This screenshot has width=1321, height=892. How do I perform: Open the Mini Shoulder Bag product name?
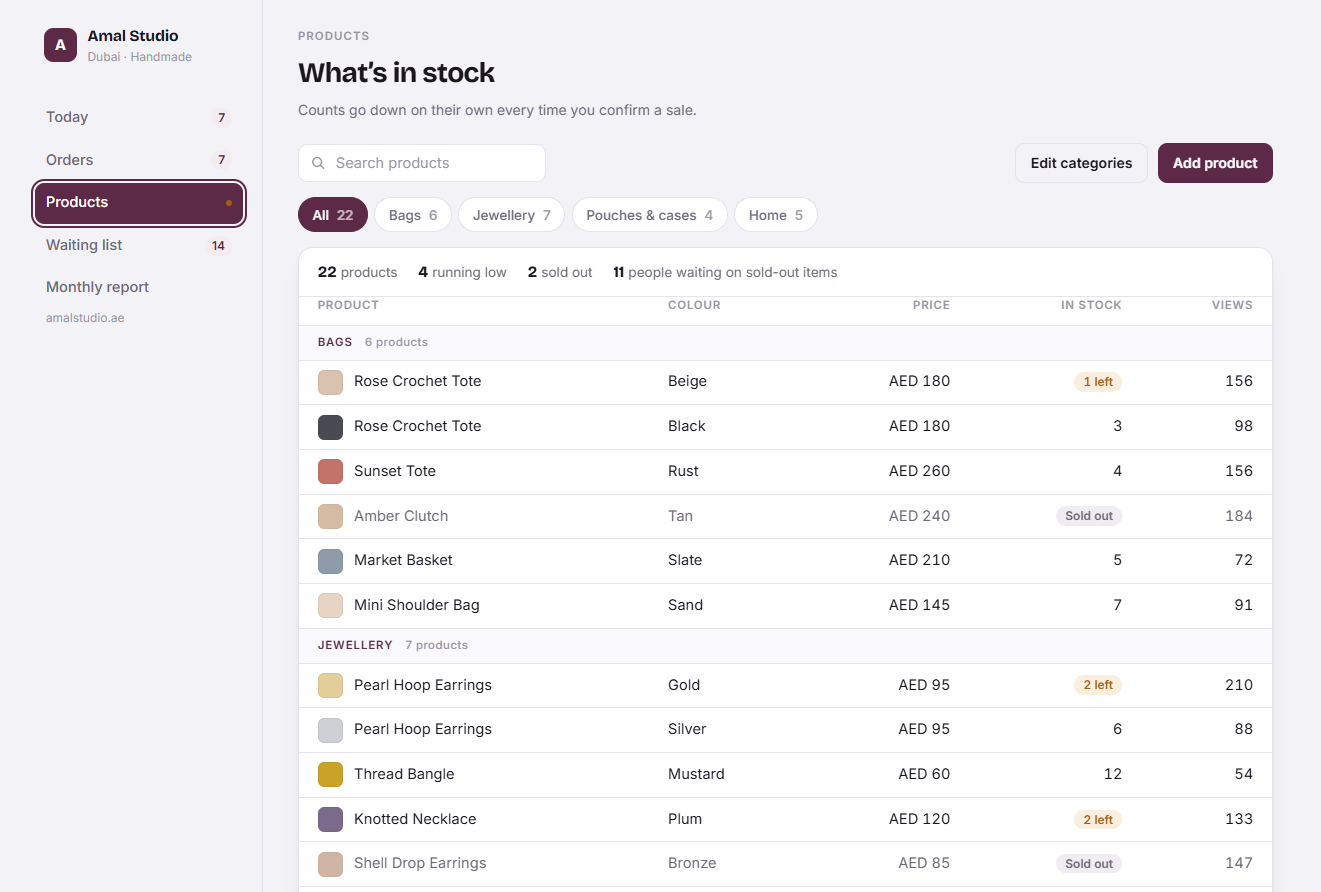pos(417,605)
